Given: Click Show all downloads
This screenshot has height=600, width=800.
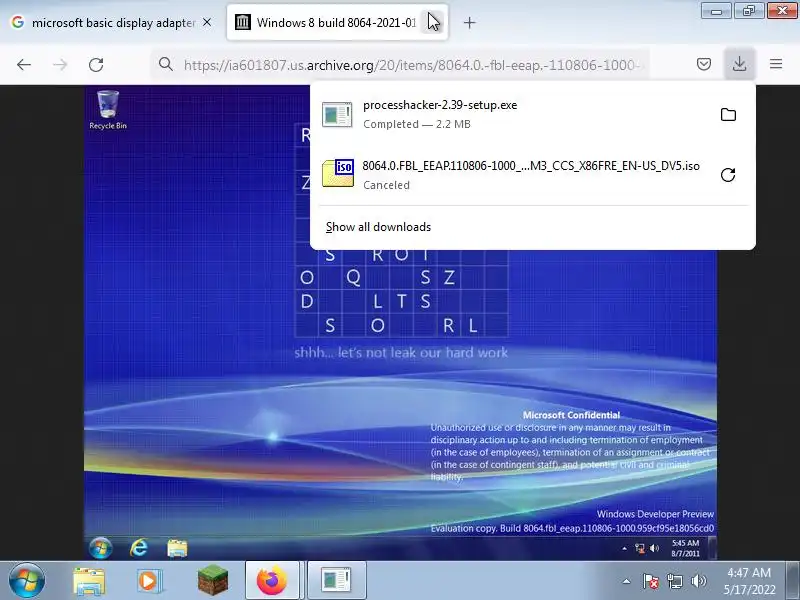Looking at the screenshot, I should (378, 227).
